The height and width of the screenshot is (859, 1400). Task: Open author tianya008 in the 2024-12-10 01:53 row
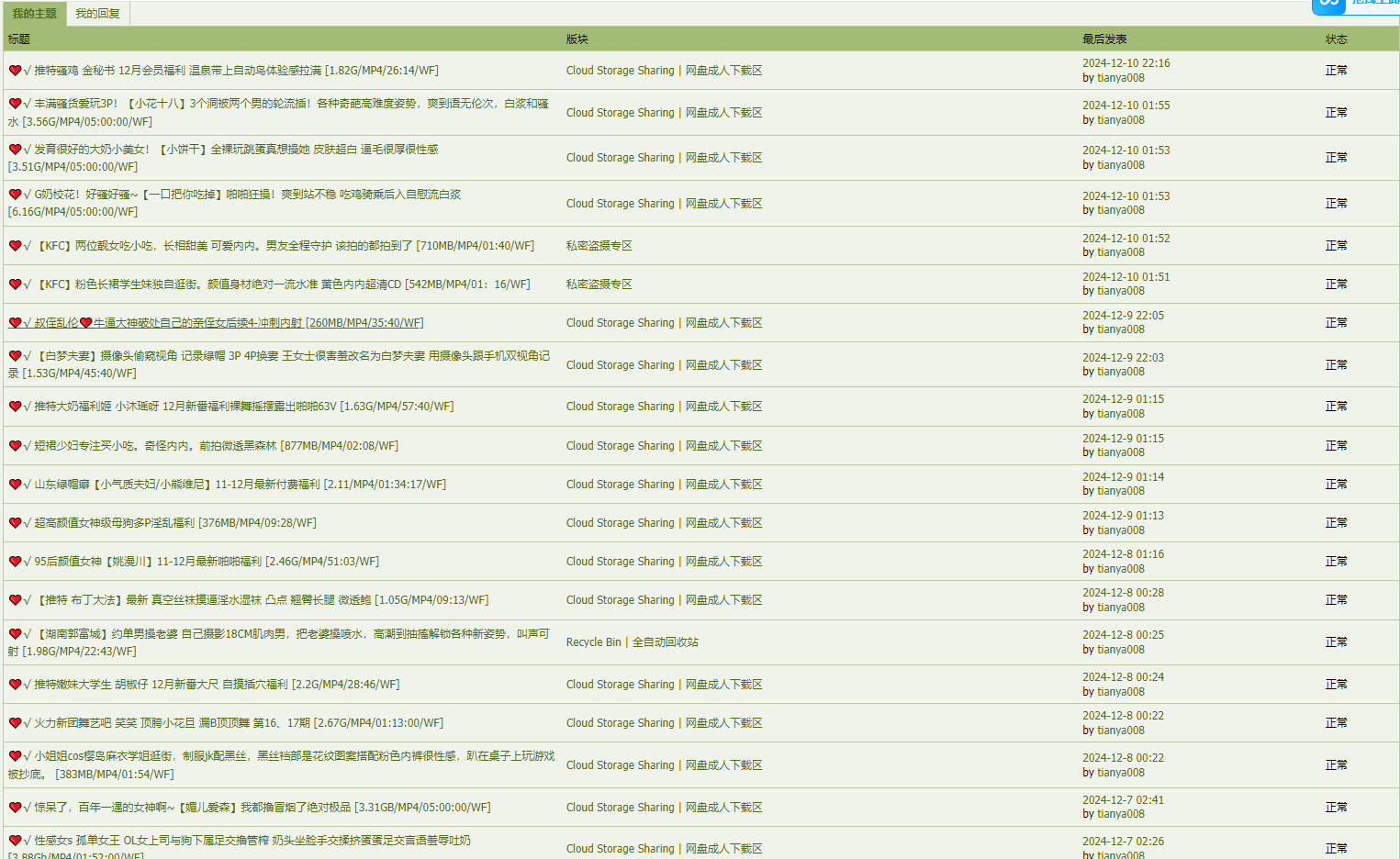[1120, 165]
